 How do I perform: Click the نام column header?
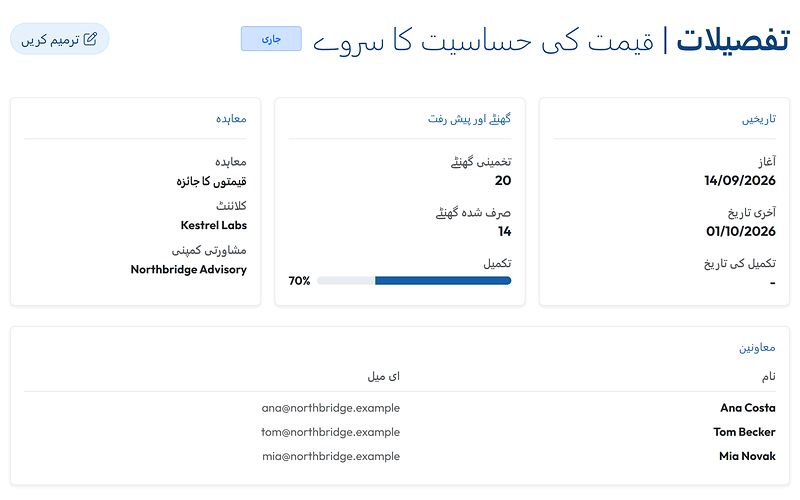click(769, 377)
